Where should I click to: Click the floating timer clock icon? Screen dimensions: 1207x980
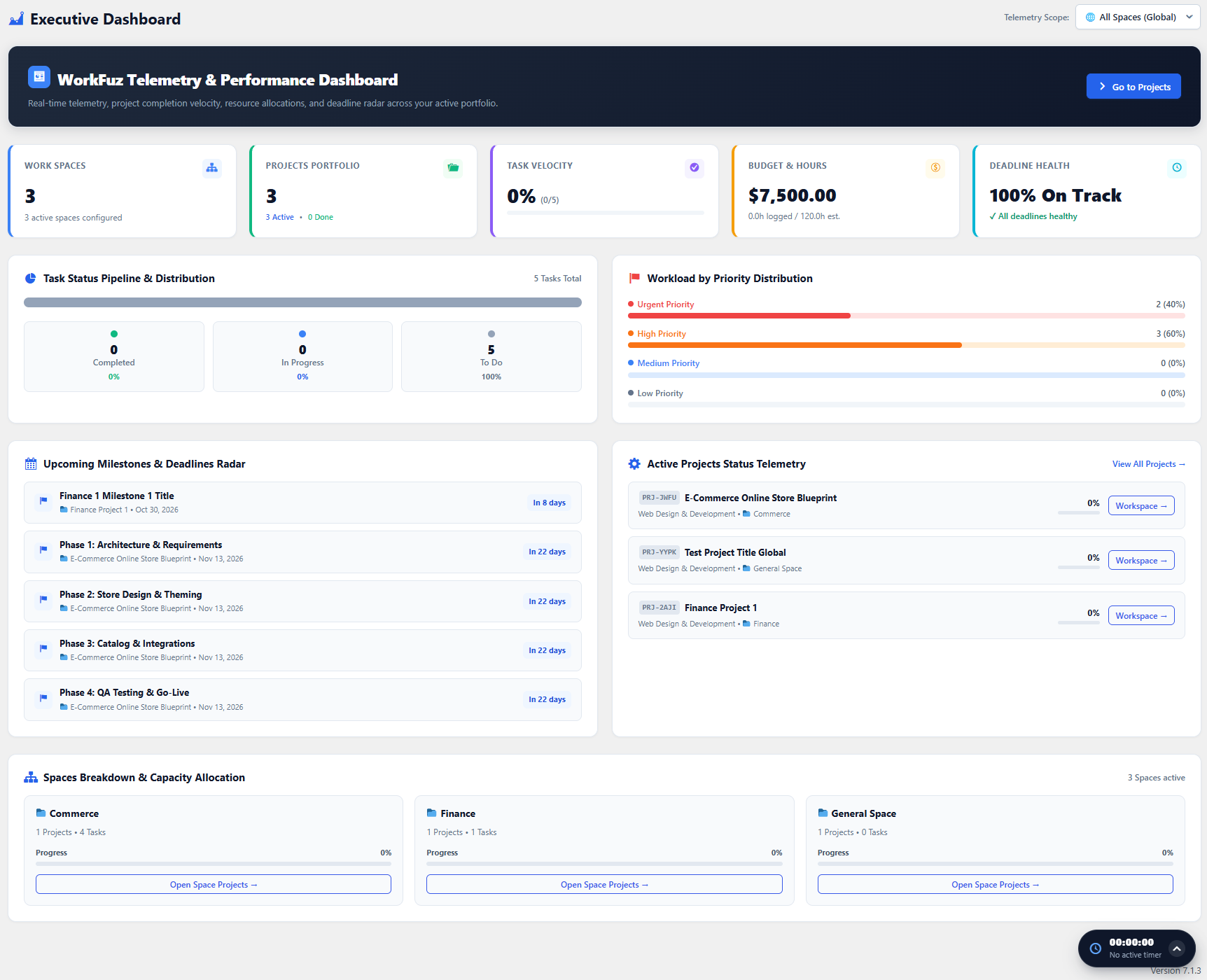click(x=1096, y=948)
